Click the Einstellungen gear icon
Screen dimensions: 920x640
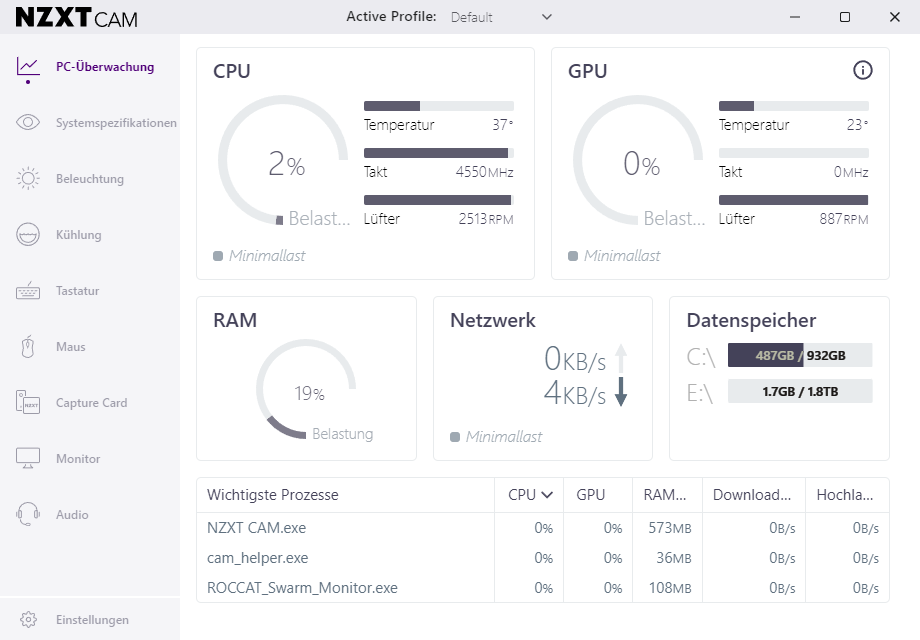pyautogui.click(x=28, y=620)
